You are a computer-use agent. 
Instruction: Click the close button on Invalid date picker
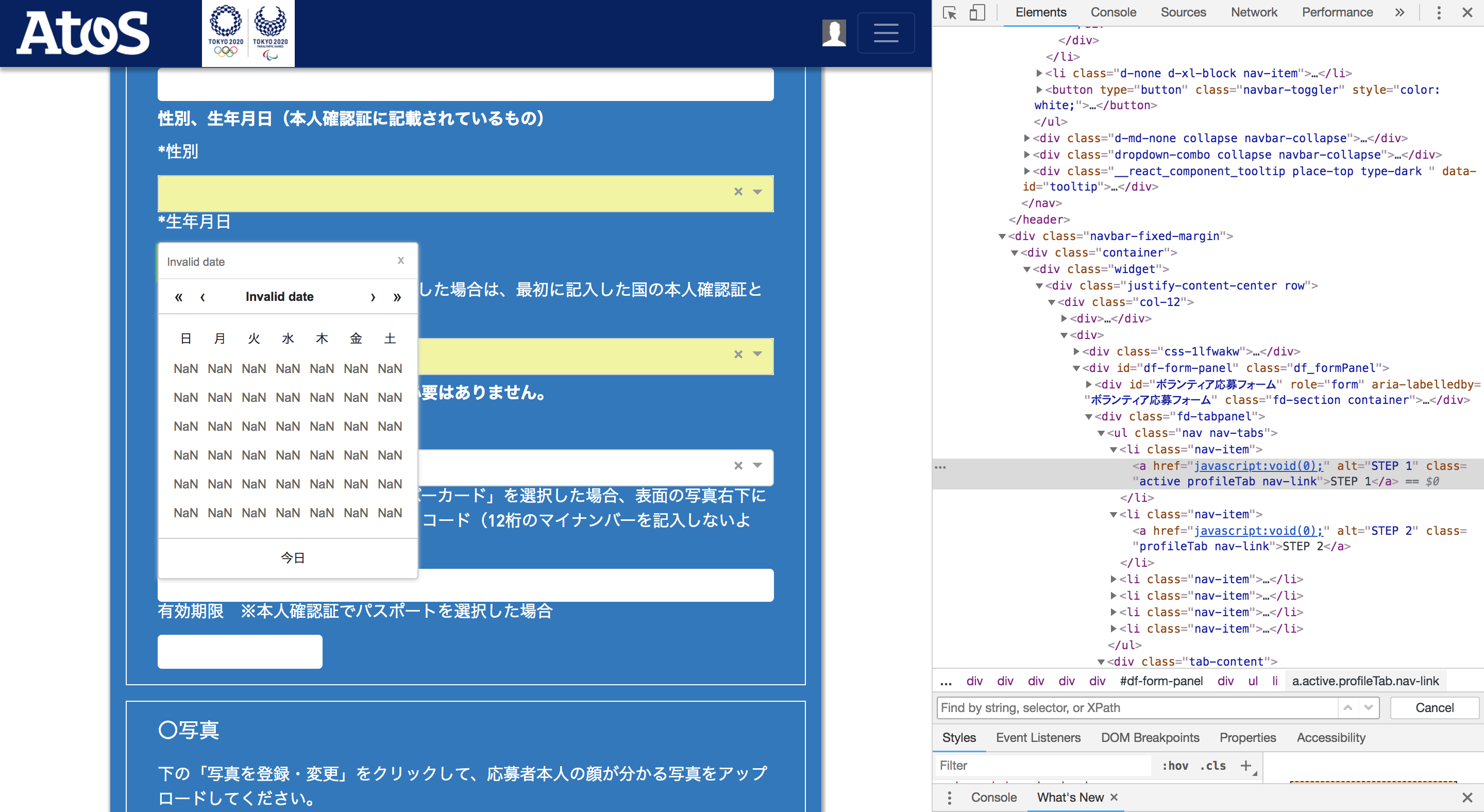400,260
